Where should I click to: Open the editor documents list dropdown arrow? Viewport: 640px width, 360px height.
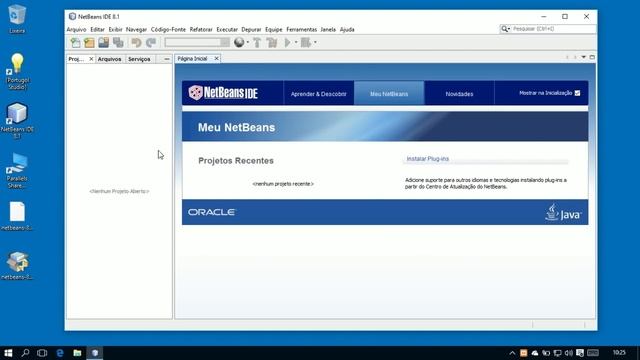[584, 57]
